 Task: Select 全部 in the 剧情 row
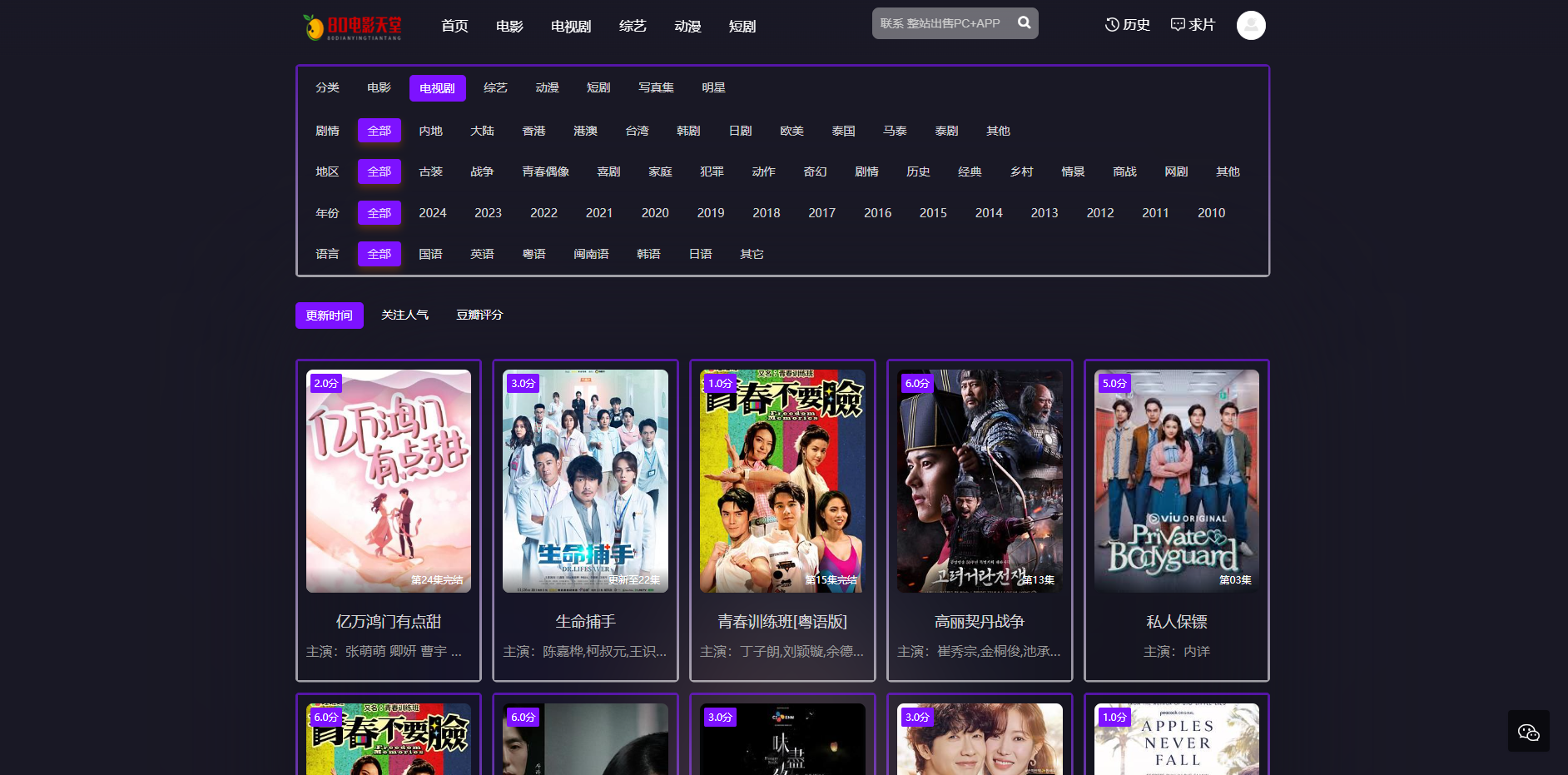pos(380,131)
